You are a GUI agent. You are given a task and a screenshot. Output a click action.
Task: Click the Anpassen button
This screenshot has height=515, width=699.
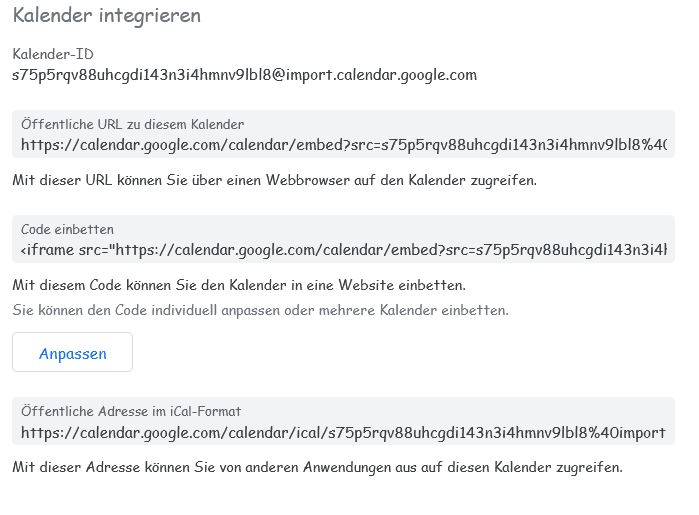pos(72,353)
